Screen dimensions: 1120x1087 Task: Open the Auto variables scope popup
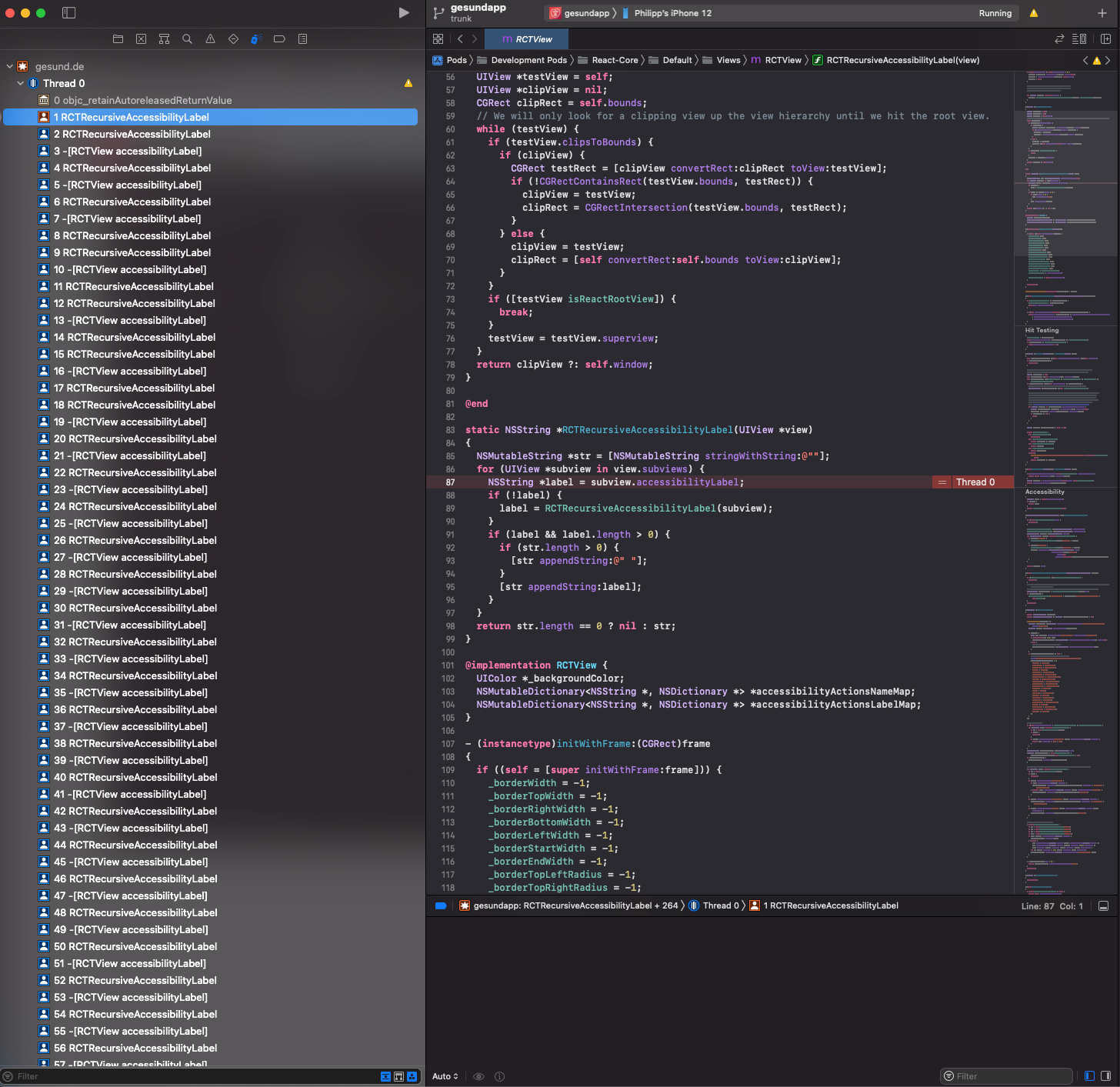pyautogui.click(x=445, y=1076)
